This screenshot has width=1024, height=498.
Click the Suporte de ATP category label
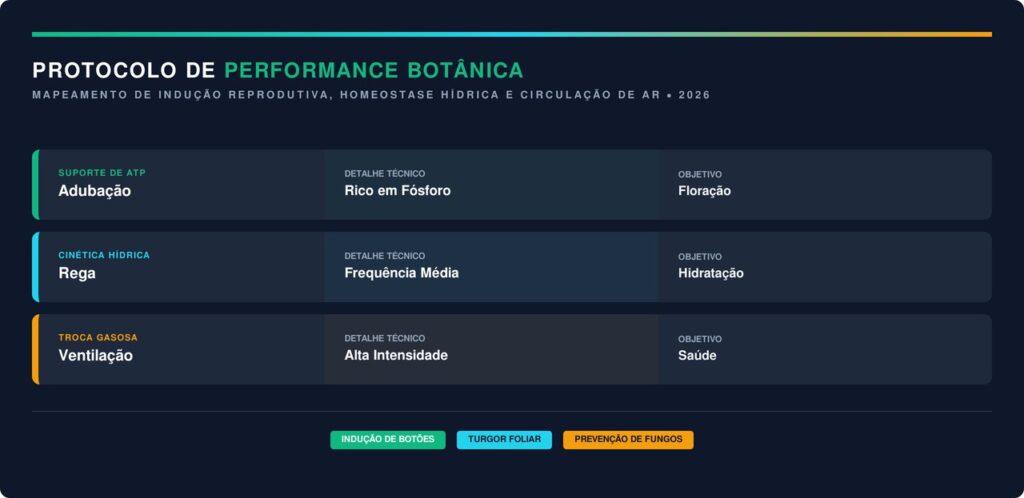102,173
